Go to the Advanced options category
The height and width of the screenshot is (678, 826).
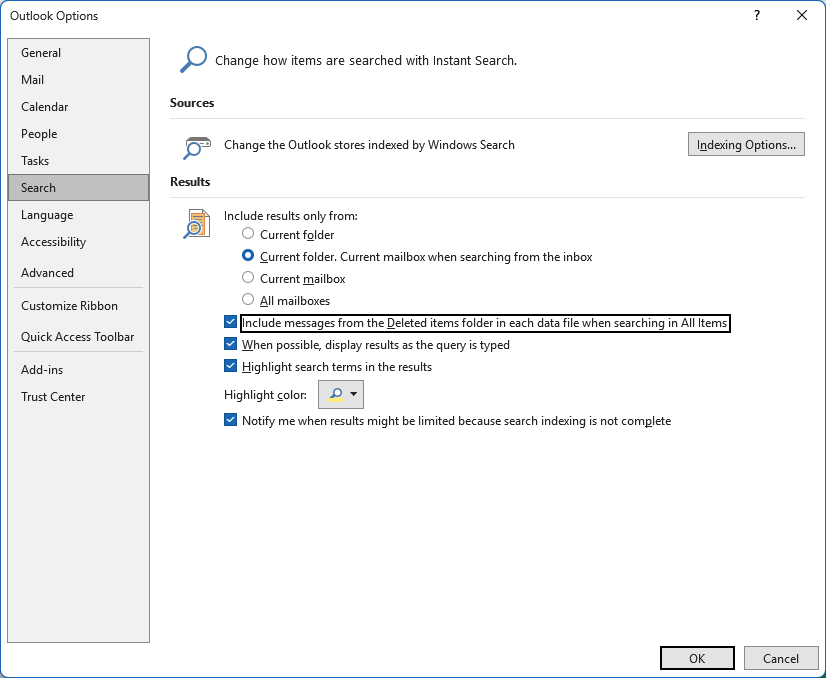click(48, 273)
